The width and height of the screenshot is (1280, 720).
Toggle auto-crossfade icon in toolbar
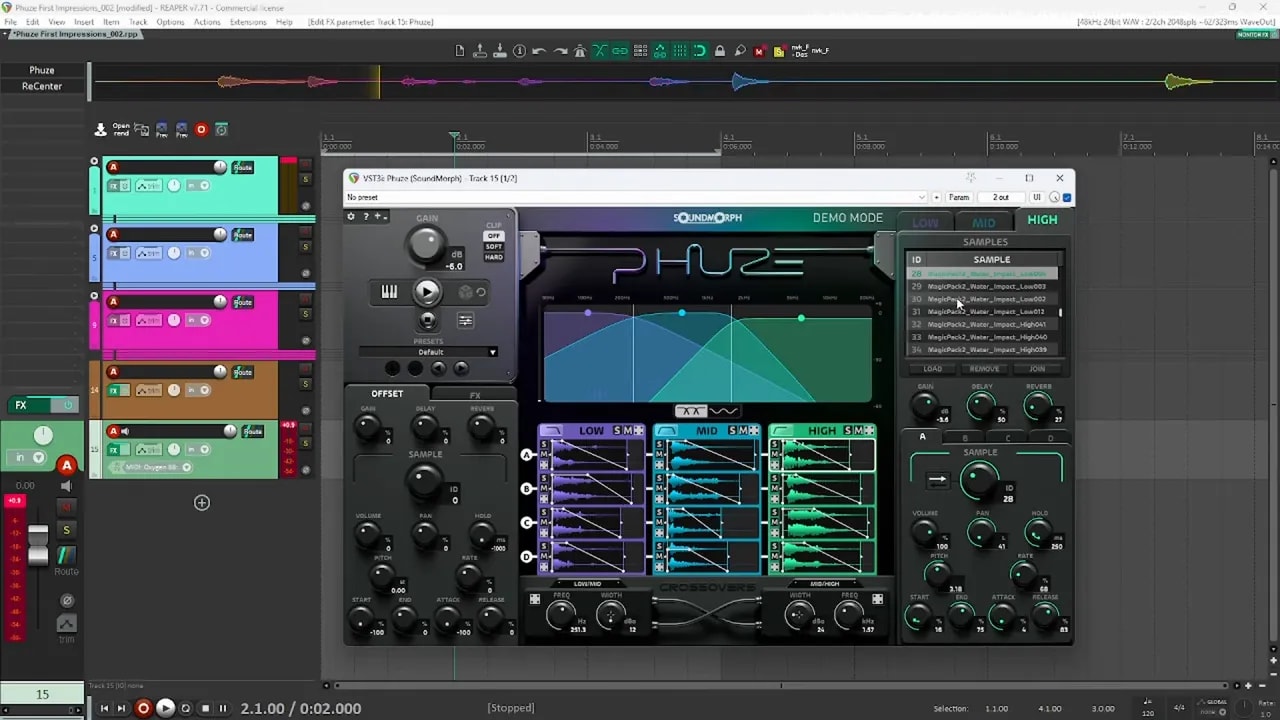(x=600, y=51)
